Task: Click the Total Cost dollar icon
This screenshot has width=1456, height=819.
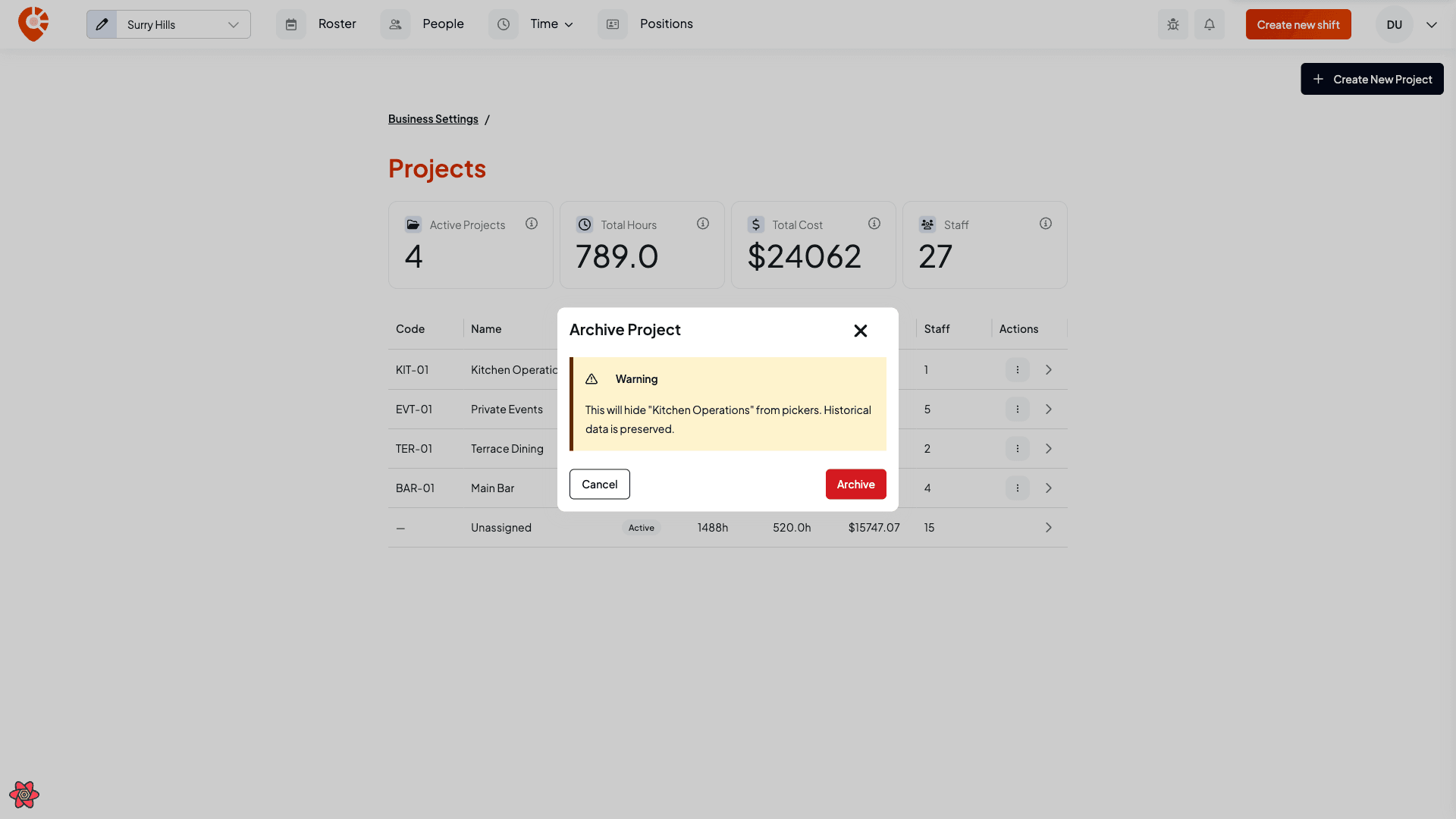Action: [756, 224]
